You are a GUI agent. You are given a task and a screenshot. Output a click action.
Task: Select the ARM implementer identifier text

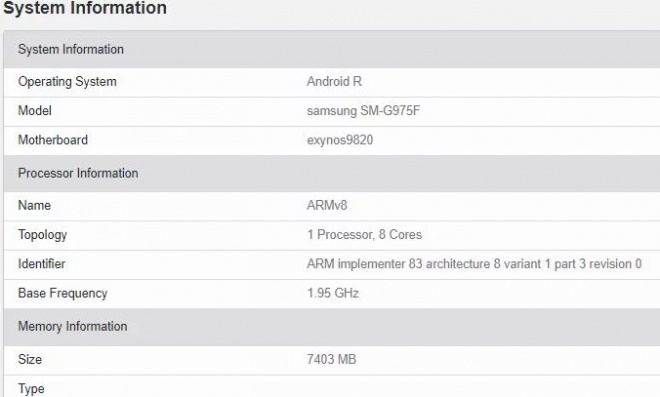pos(474,264)
